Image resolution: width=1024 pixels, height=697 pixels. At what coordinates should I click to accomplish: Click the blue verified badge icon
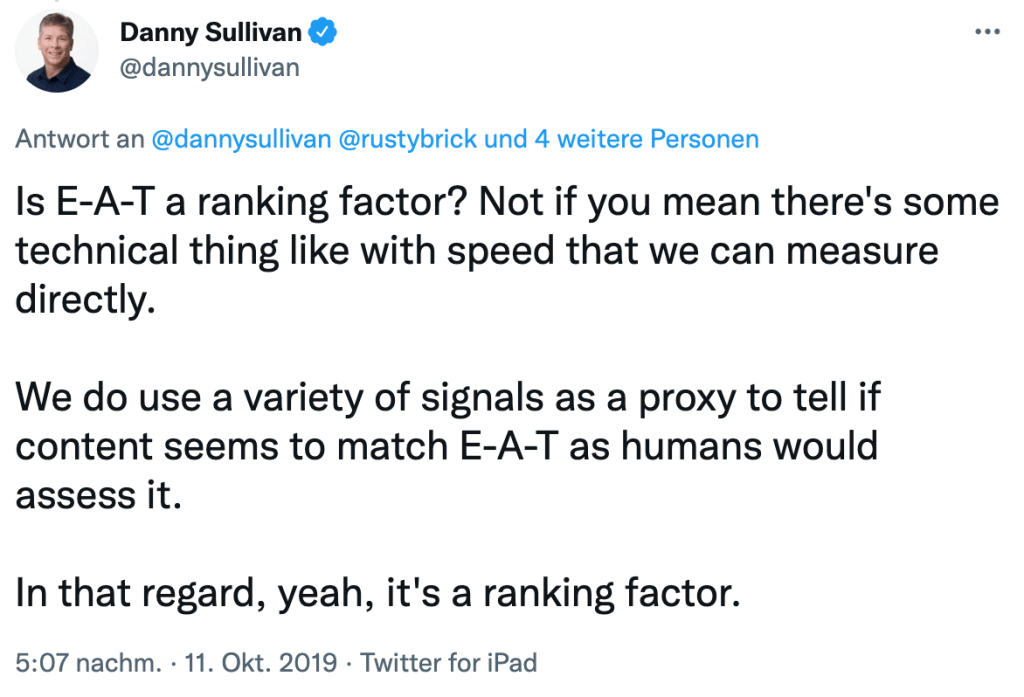click(323, 32)
